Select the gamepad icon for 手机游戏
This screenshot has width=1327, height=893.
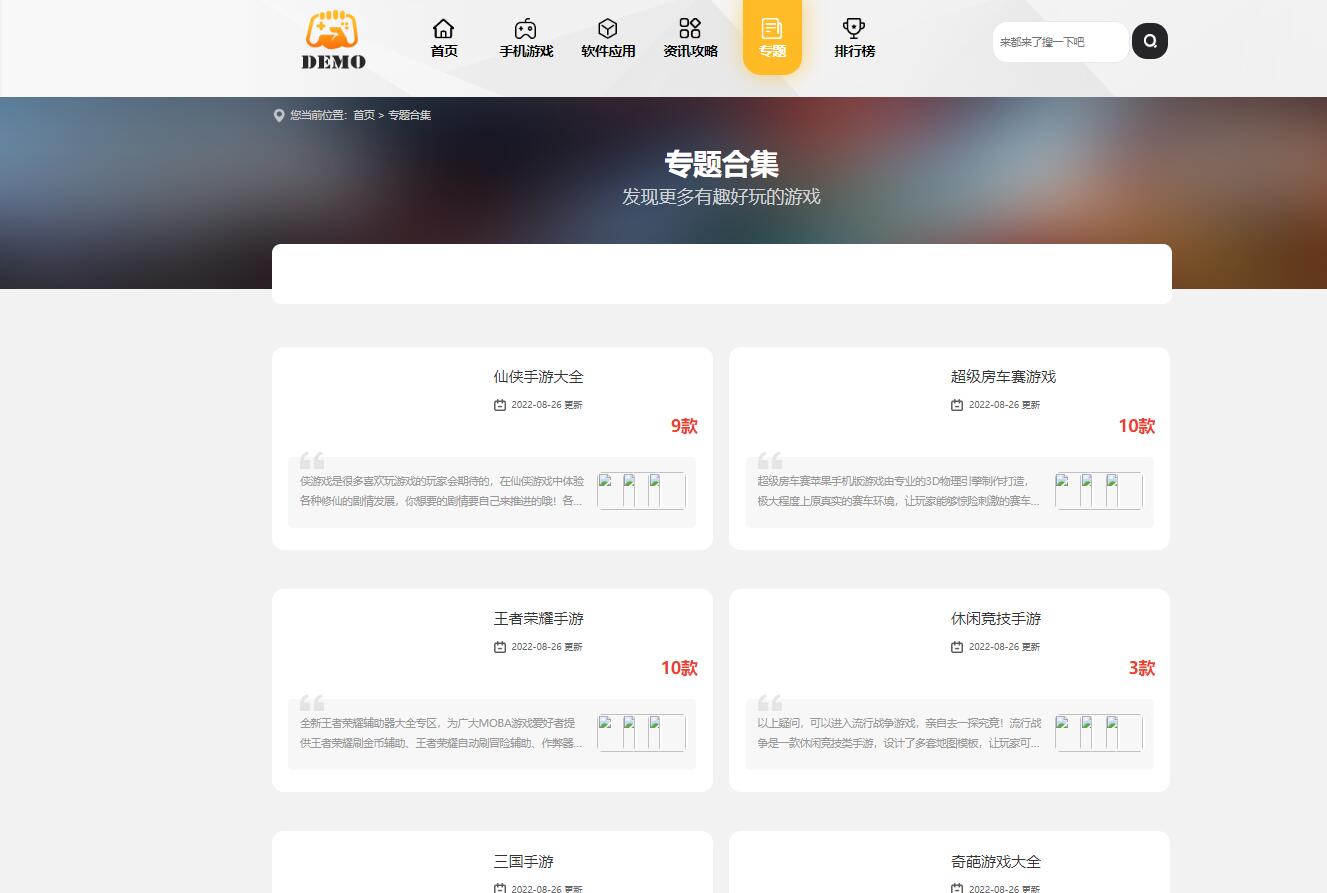tap(526, 29)
